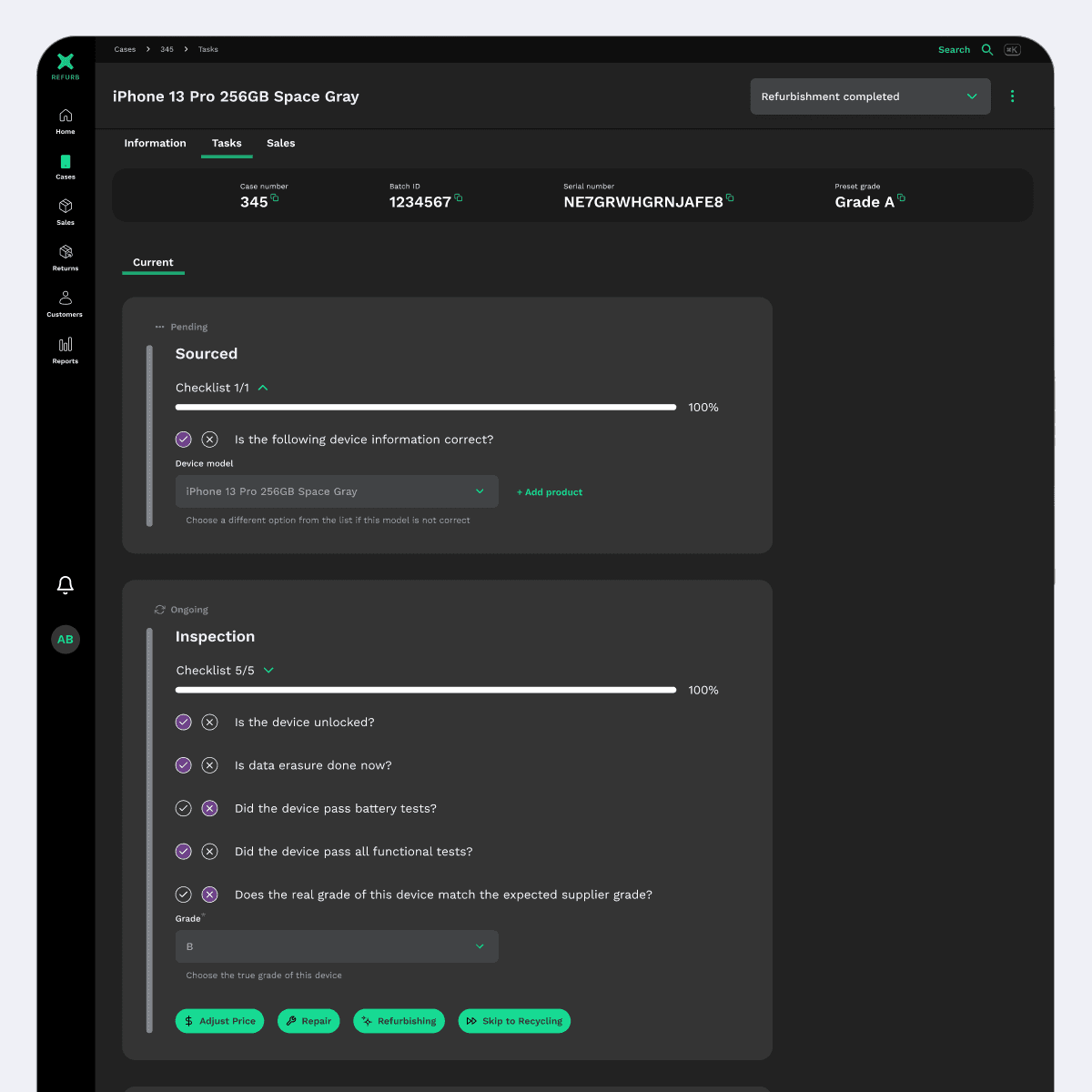1092x1092 pixels.
Task: Open Cases from the sidebar
Action: click(x=66, y=167)
